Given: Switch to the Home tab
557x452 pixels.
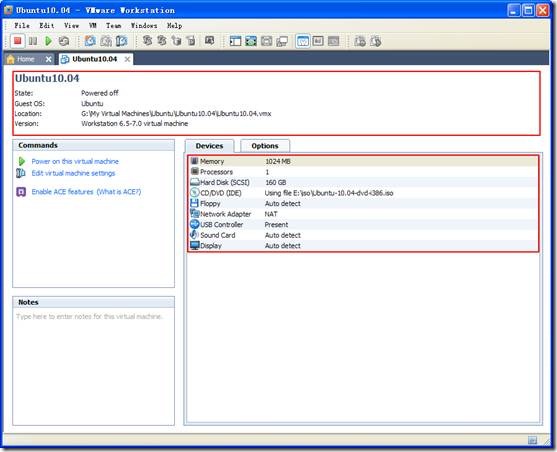Looking at the screenshot, I should click(x=26, y=59).
